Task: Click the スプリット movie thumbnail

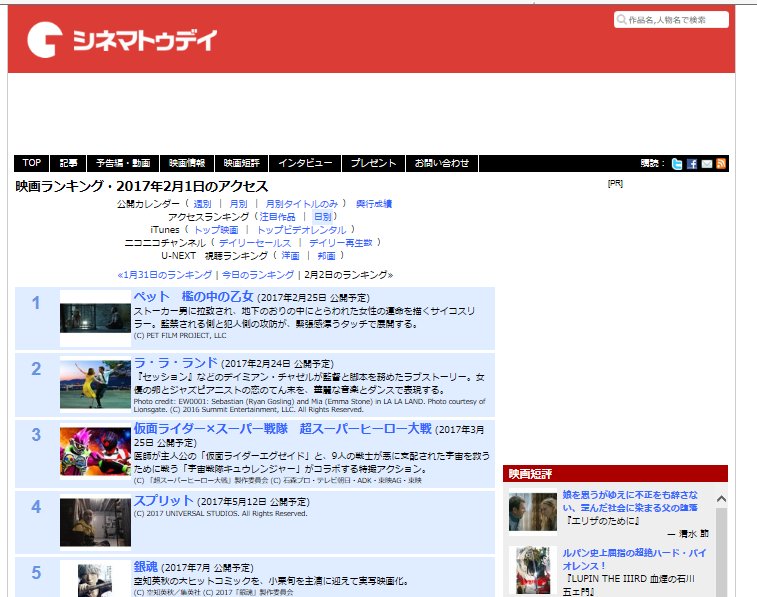Action: tap(96, 523)
